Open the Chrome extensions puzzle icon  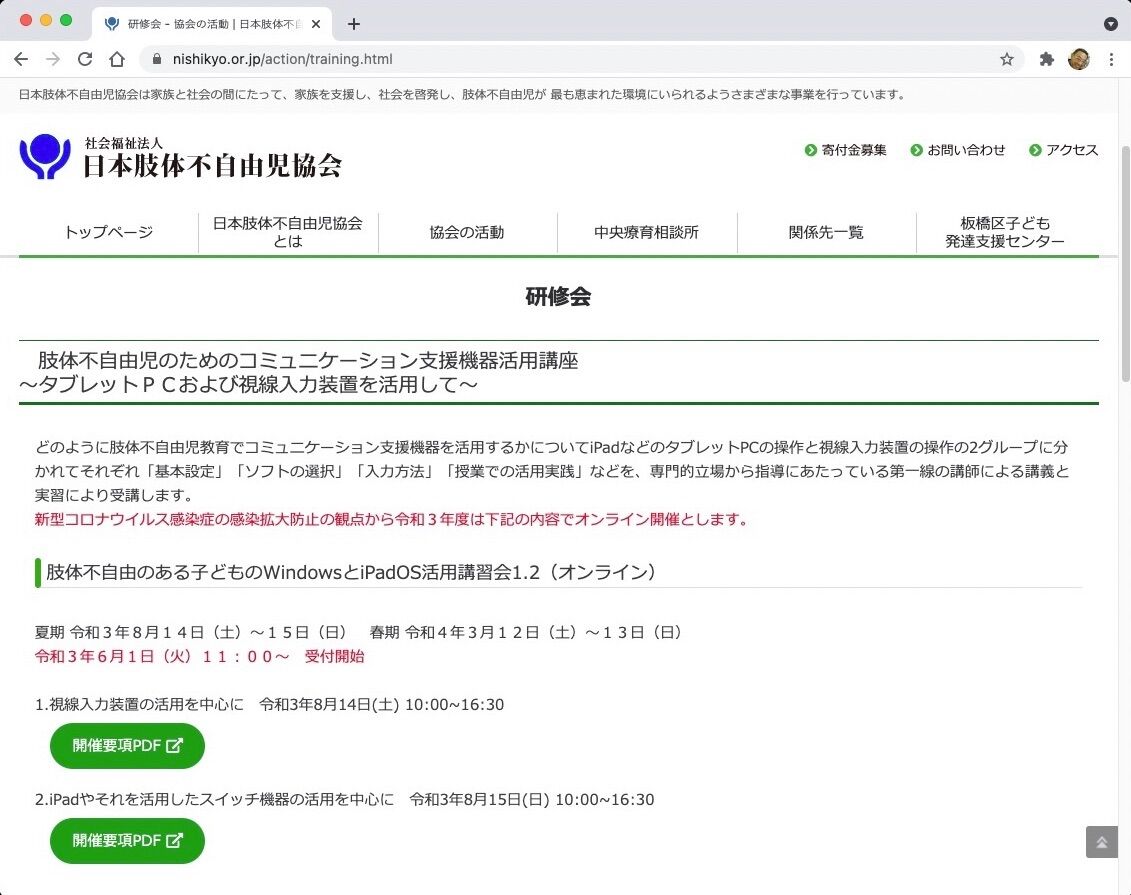1045,58
